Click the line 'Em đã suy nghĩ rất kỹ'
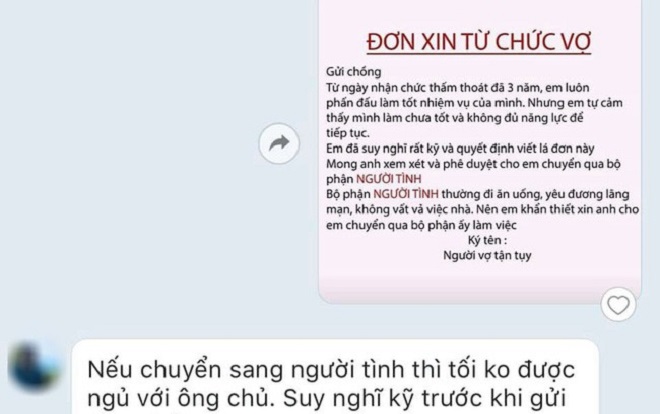660x414 pixels. point(460,149)
